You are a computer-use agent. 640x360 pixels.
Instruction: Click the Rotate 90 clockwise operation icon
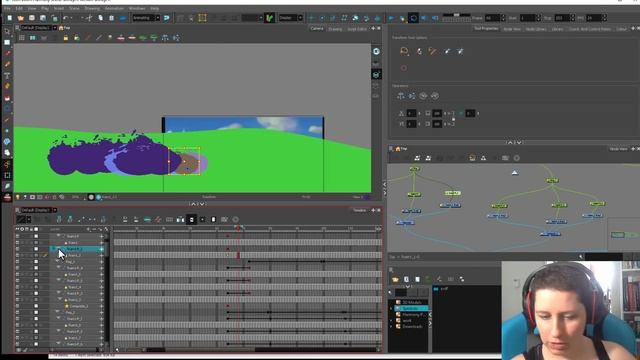point(423,96)
